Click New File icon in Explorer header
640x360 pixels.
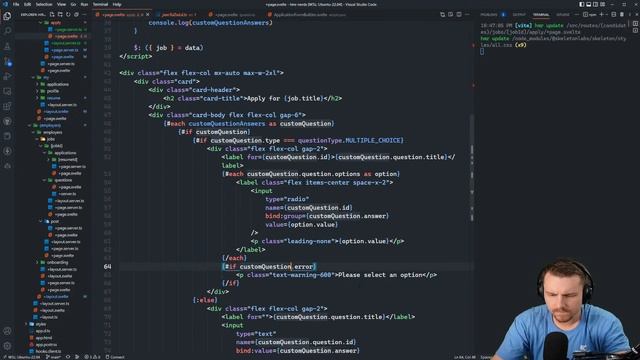click(x=52, y=14)
